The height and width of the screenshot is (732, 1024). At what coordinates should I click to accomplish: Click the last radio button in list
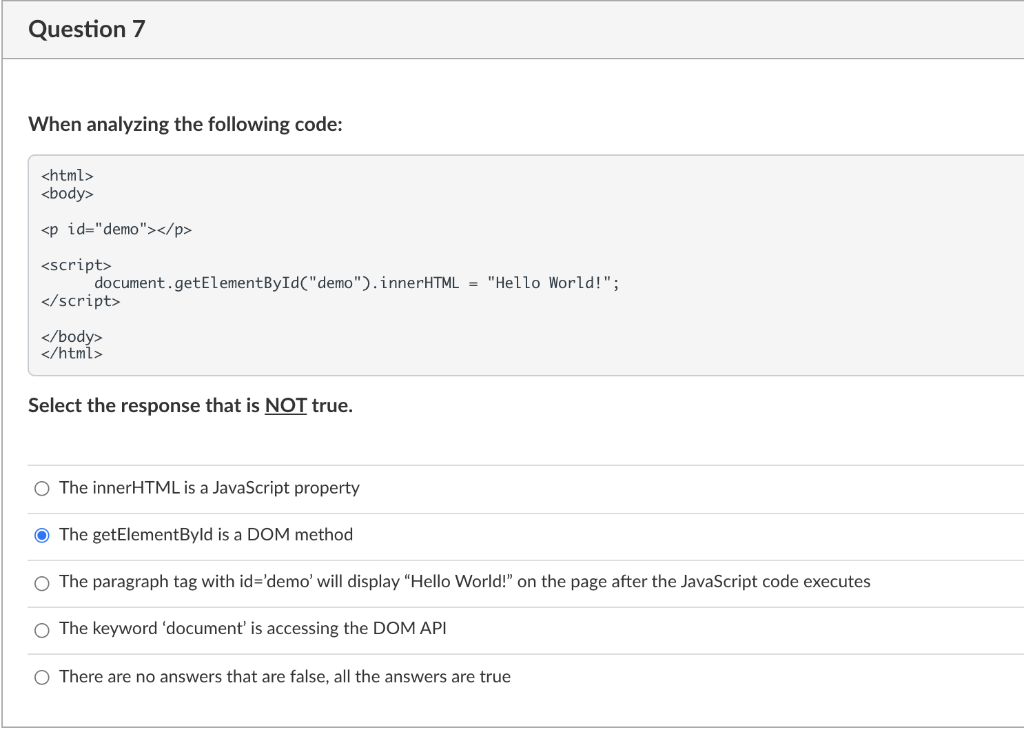click(x=41, y=677)
